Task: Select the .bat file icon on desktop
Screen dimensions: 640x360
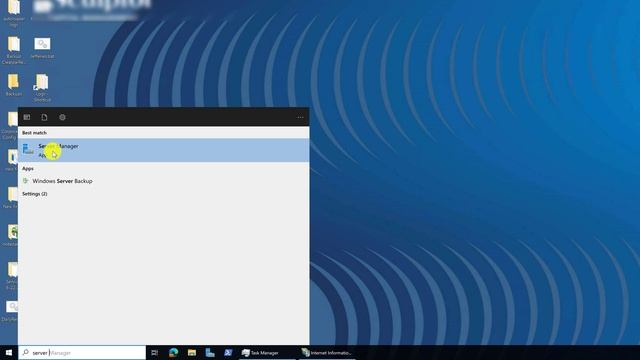Action: [x=42, y=48]
